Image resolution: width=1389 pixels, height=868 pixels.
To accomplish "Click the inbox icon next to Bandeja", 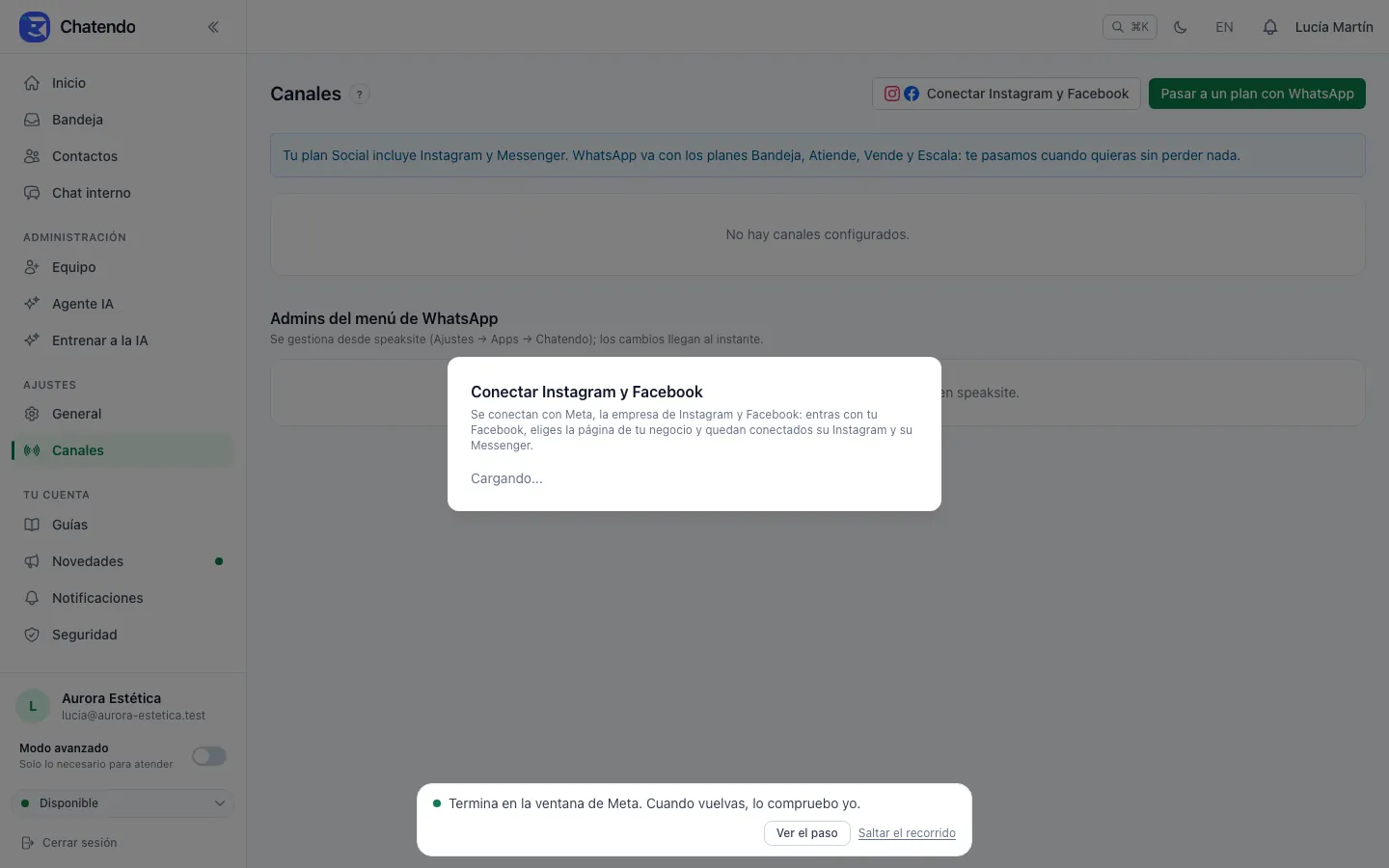I will click(32, 120).
